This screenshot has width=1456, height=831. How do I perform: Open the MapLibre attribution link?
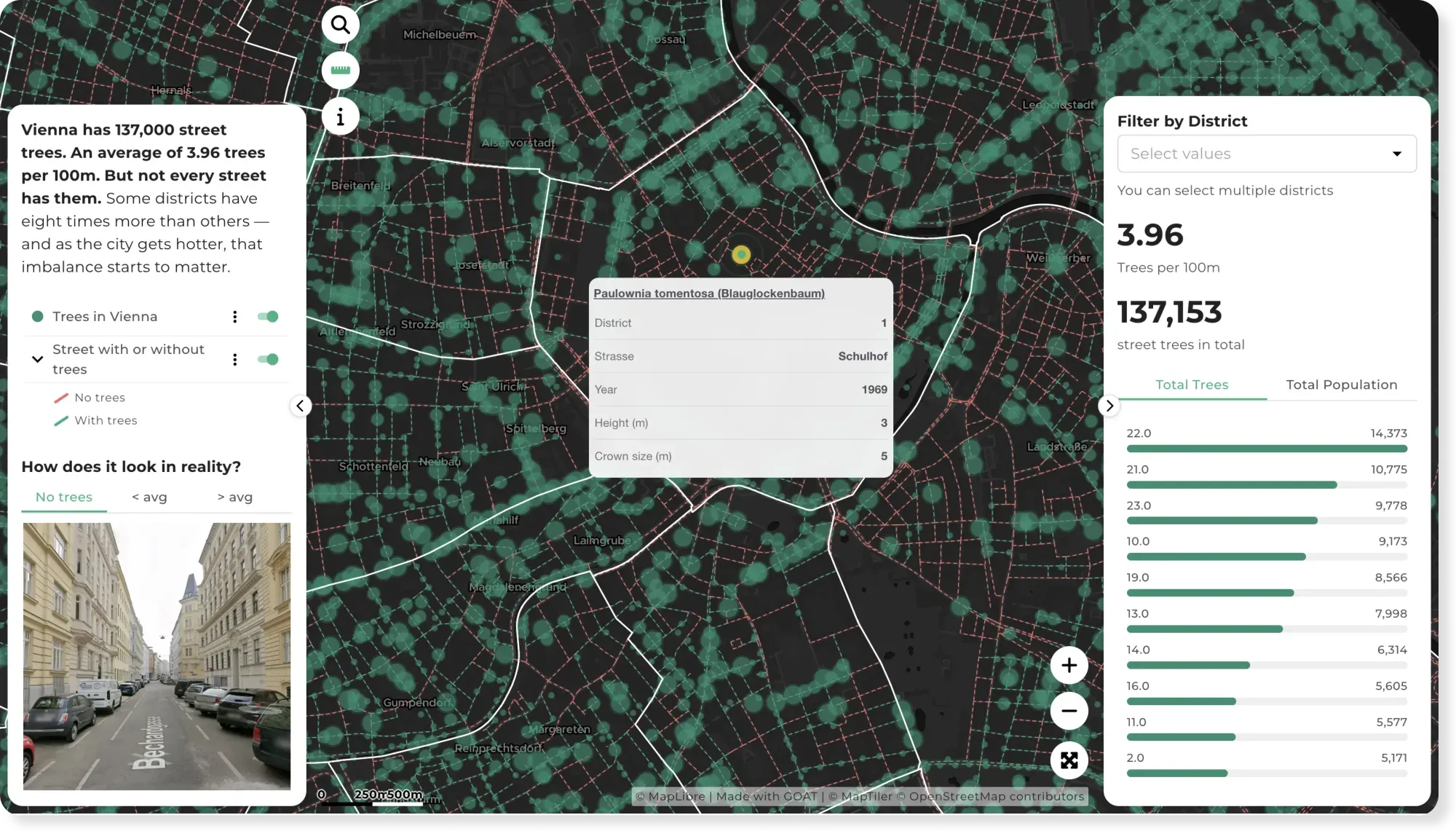pos(676,796)
